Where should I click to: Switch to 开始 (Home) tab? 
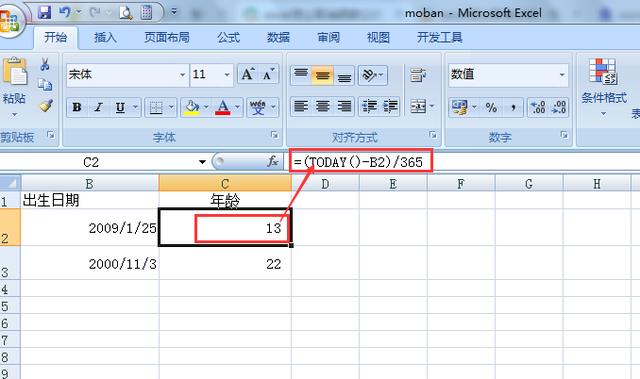click(56, 38)
